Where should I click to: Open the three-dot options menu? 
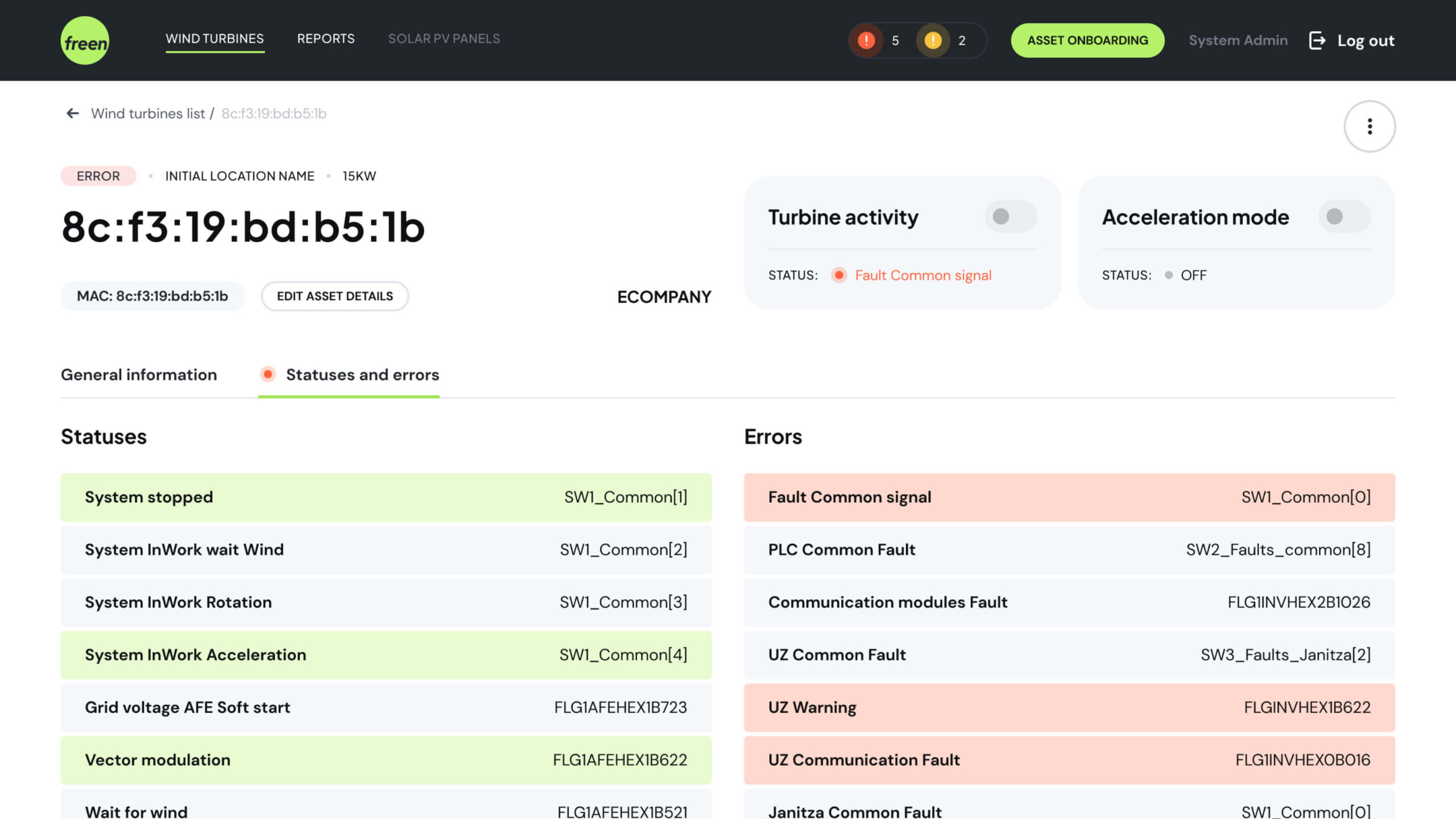pyautogui.click(x=1370, y=126)
